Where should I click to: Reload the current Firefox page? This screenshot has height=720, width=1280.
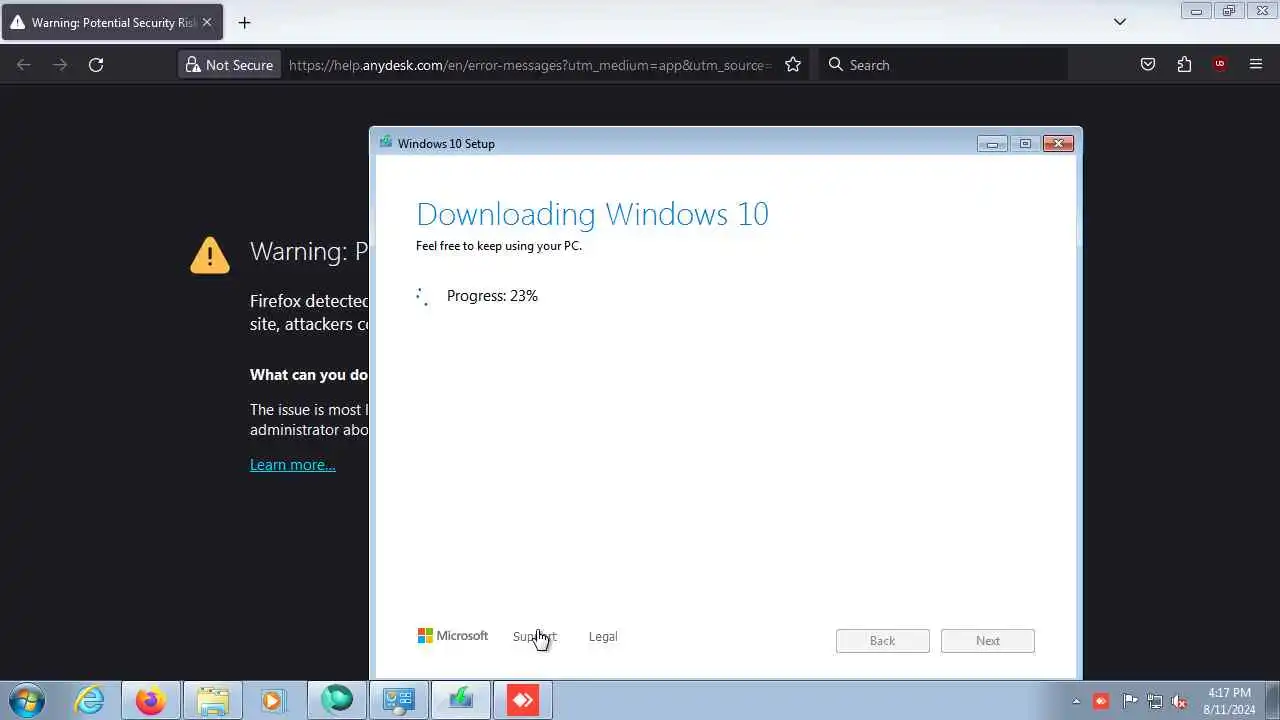[x=96, y=65]
